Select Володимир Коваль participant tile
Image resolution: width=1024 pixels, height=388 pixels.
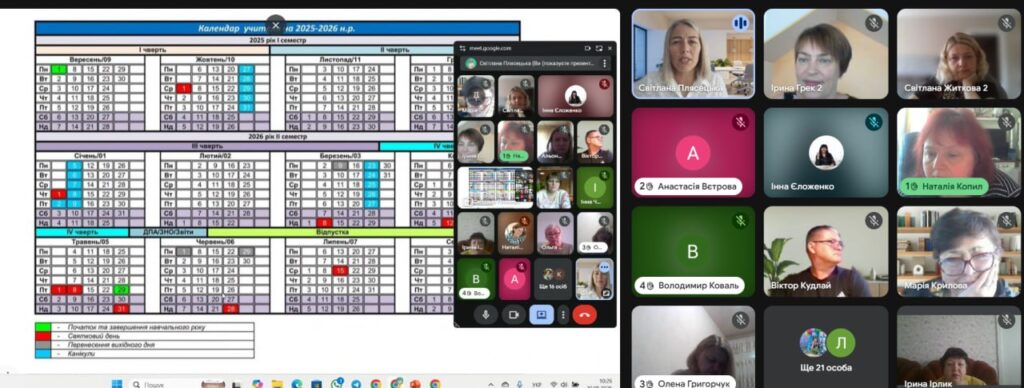click(x=693, y=251)
